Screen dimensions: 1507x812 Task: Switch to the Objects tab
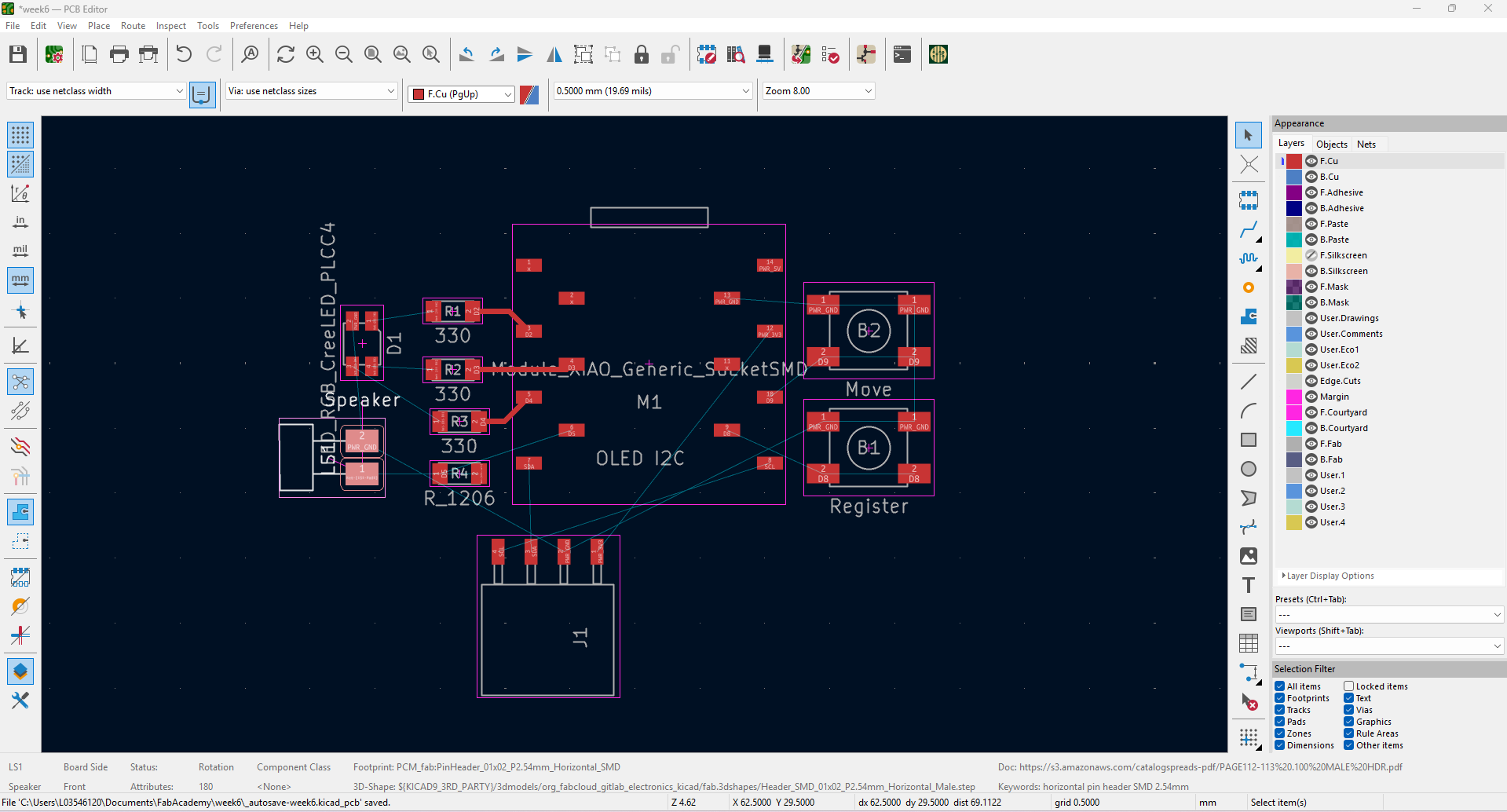(x=1331, y=144)
